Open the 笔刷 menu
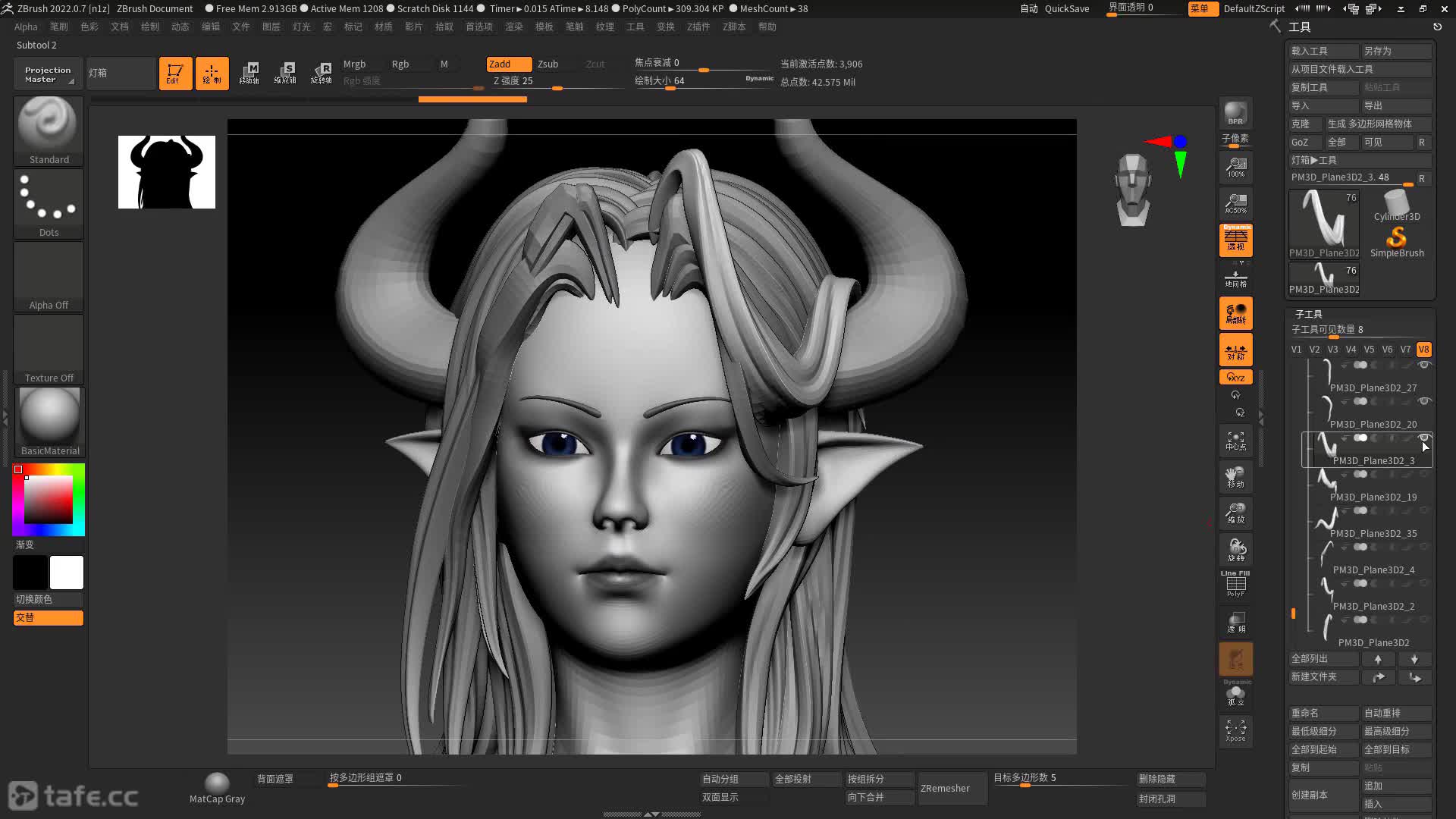Viewport: 1456px width, 819px height. [x=58, y=27]
